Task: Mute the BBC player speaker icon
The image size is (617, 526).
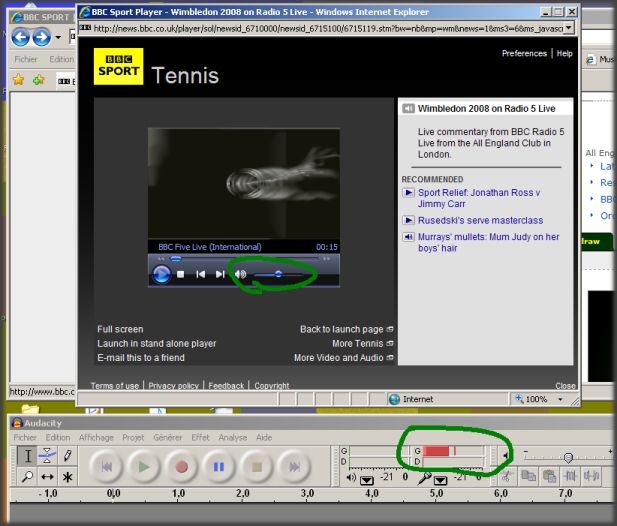Action: point(240,274)
